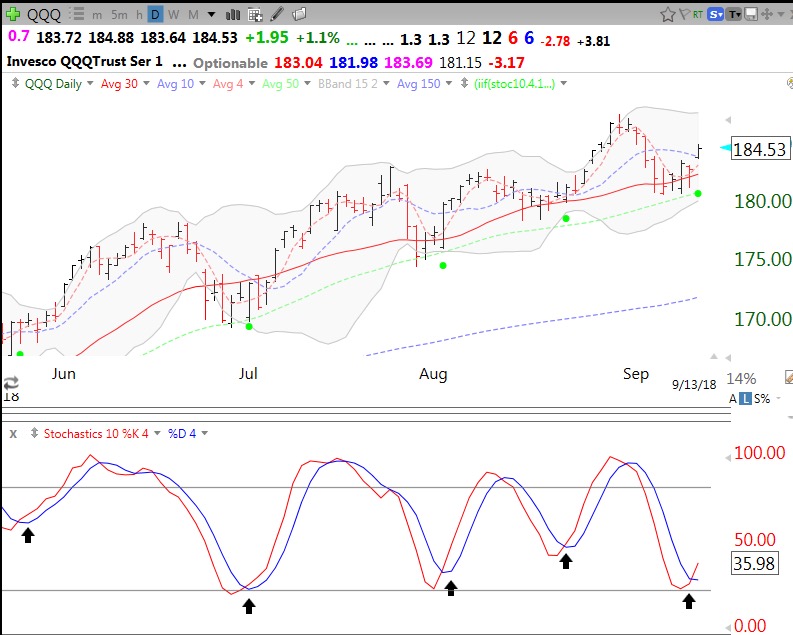Click the save floppy disk icon
793x635 pixels.
tap(751, 14)
